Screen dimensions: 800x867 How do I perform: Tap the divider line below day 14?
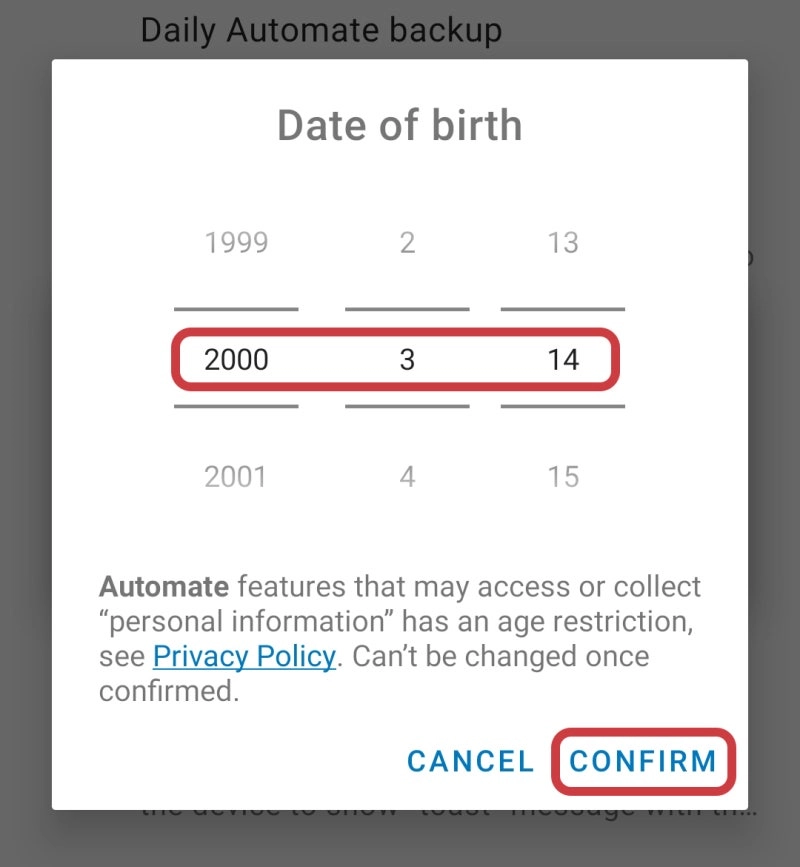point(563,406)
